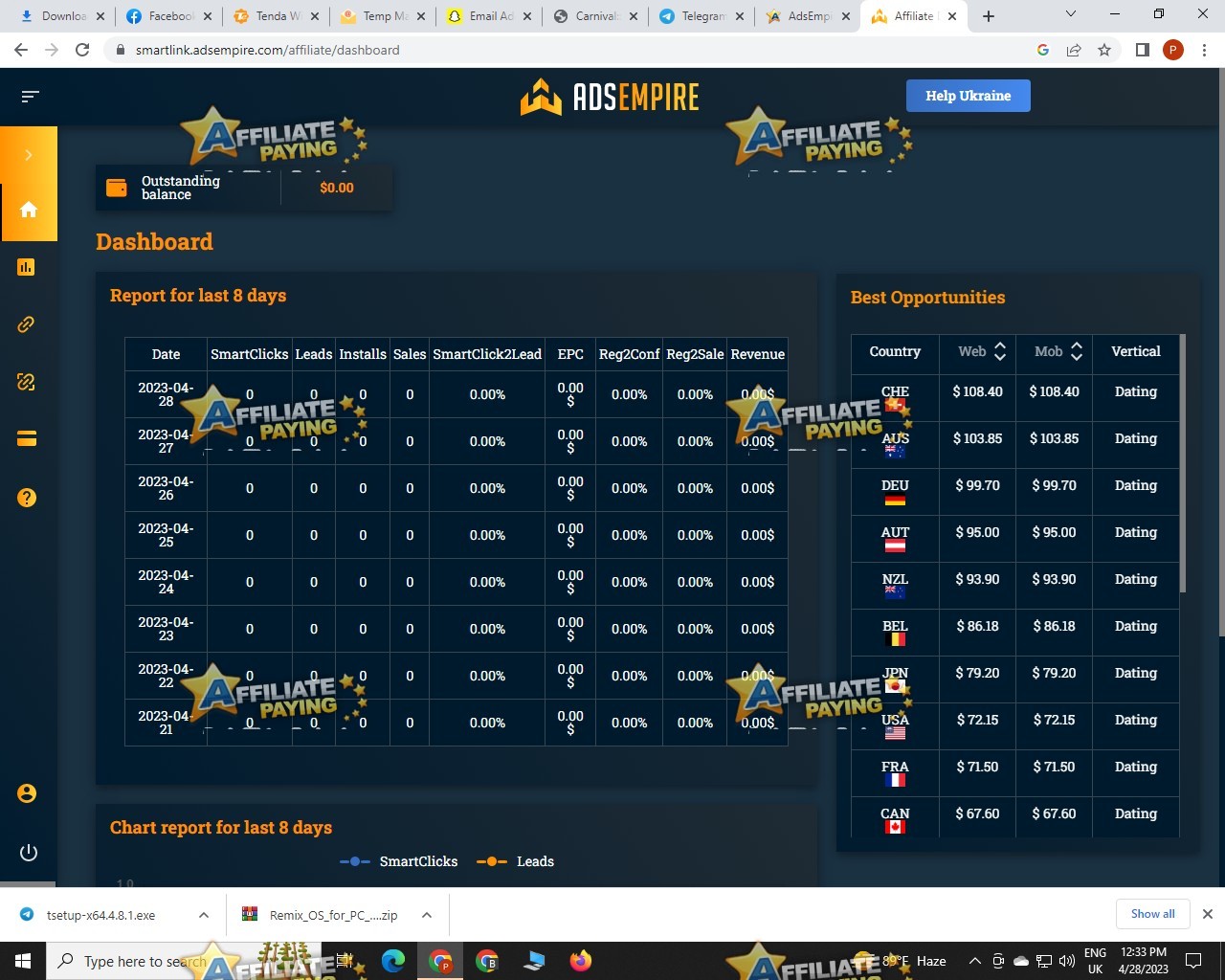Open help question mark sidebar icon
The width and height of the screenshot is (1225, 980).
(x=27, y=498)
